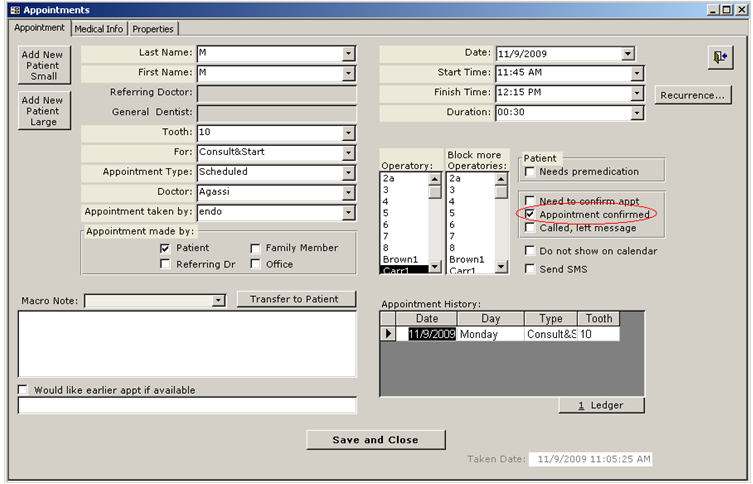This screenshot has height=484, width=753.
Task: Expand the Appointment Type dropdown
Action: pyautogui.click(x=348, y=172)
